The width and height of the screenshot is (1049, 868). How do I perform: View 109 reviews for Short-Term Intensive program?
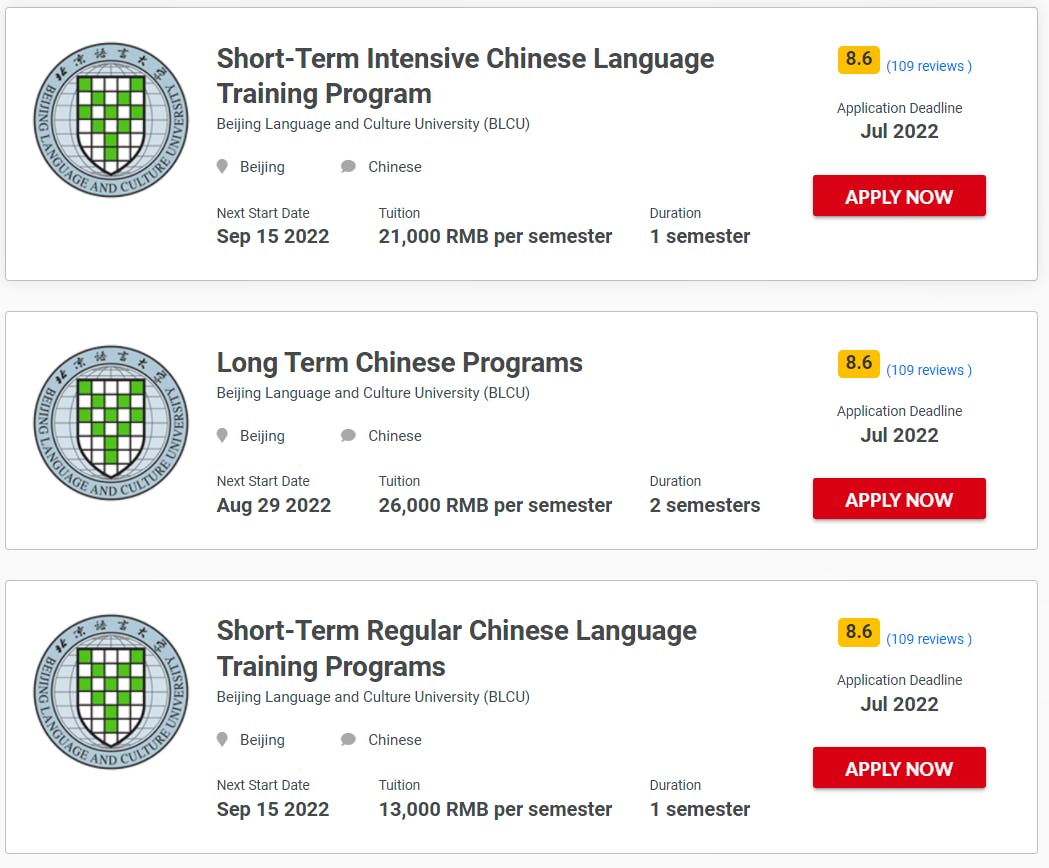[x=929, y=66]
